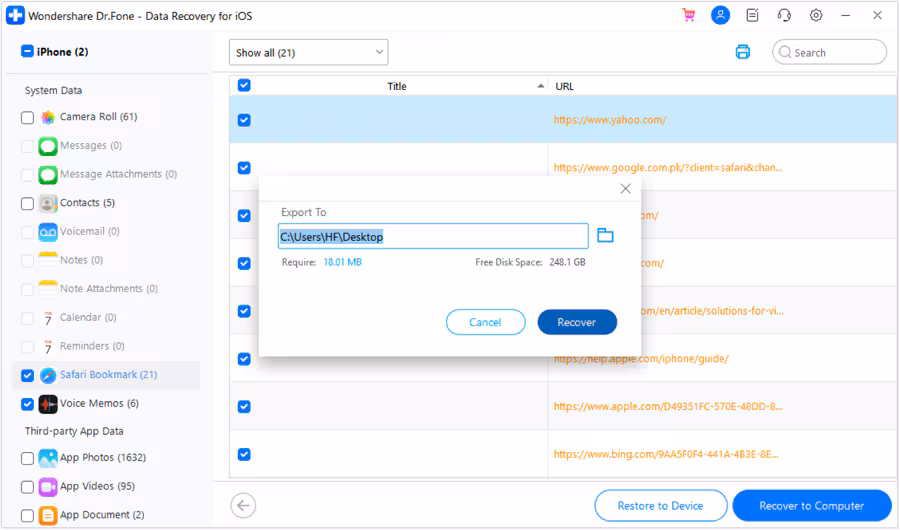Click the Note Attachments icon
Image resolution: width=900 pixels, height=530 pixels.
tap(48, 289)
